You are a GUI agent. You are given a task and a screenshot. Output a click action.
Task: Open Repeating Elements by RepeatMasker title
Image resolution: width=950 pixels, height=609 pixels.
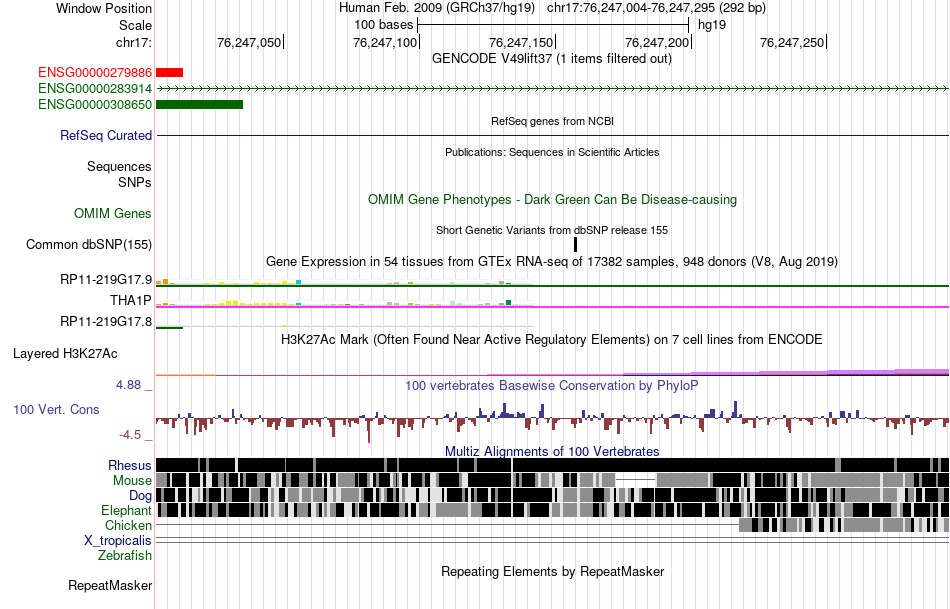click(x=553, y=571)
